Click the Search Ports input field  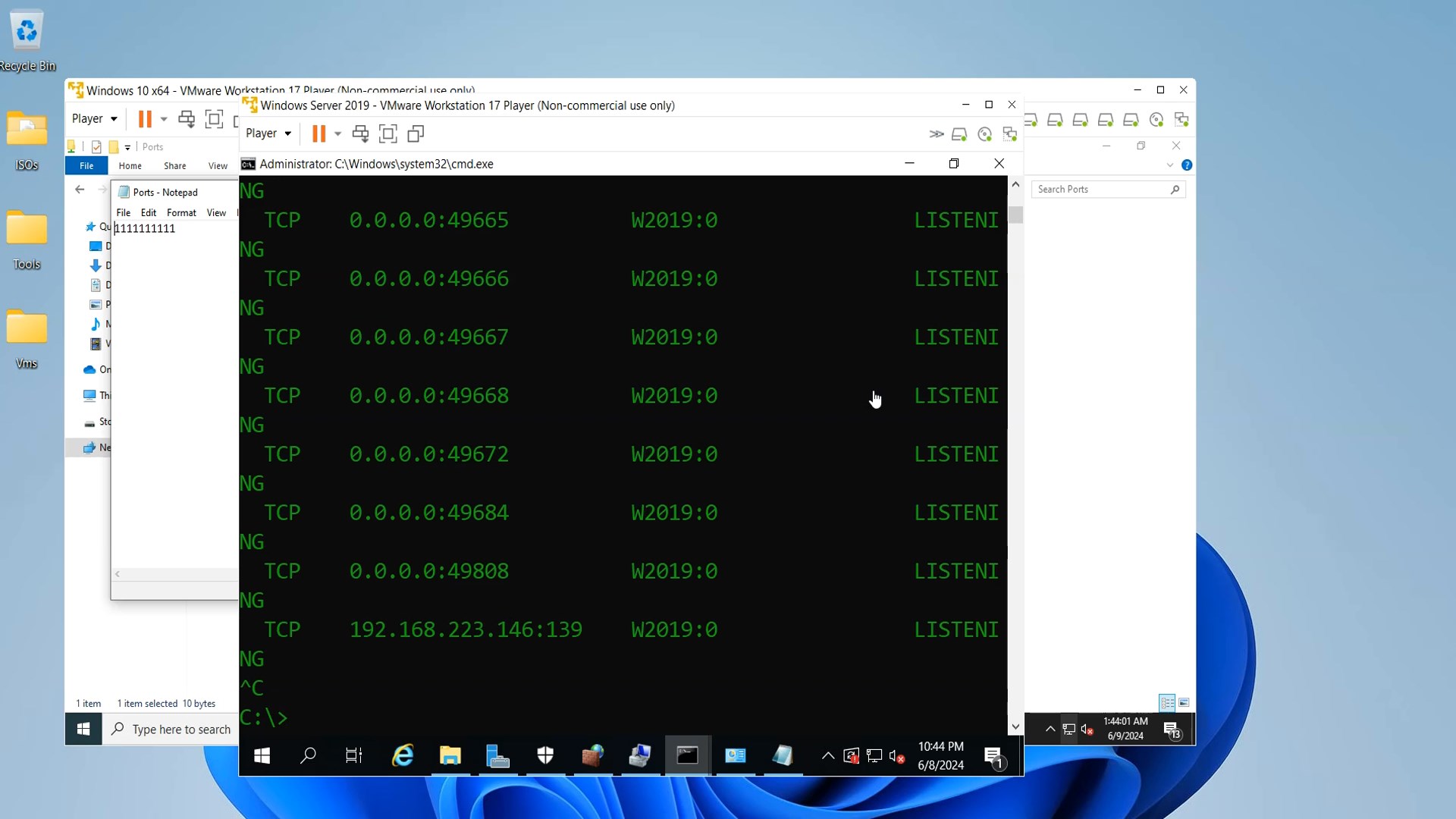(x=1100, y=190)
